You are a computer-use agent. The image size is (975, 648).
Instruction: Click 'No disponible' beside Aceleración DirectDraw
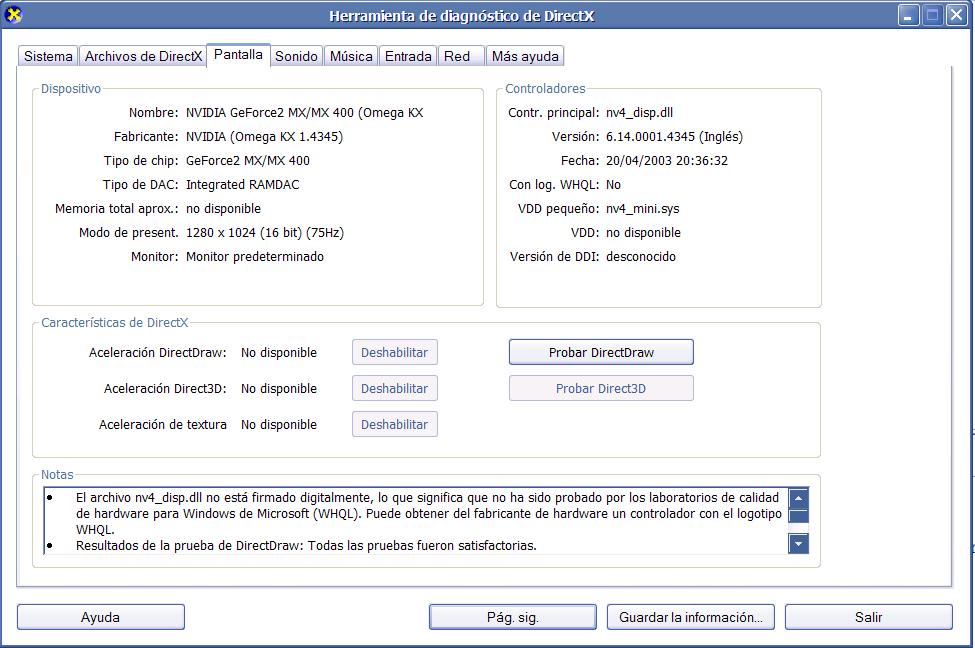[x=279, y=353]
